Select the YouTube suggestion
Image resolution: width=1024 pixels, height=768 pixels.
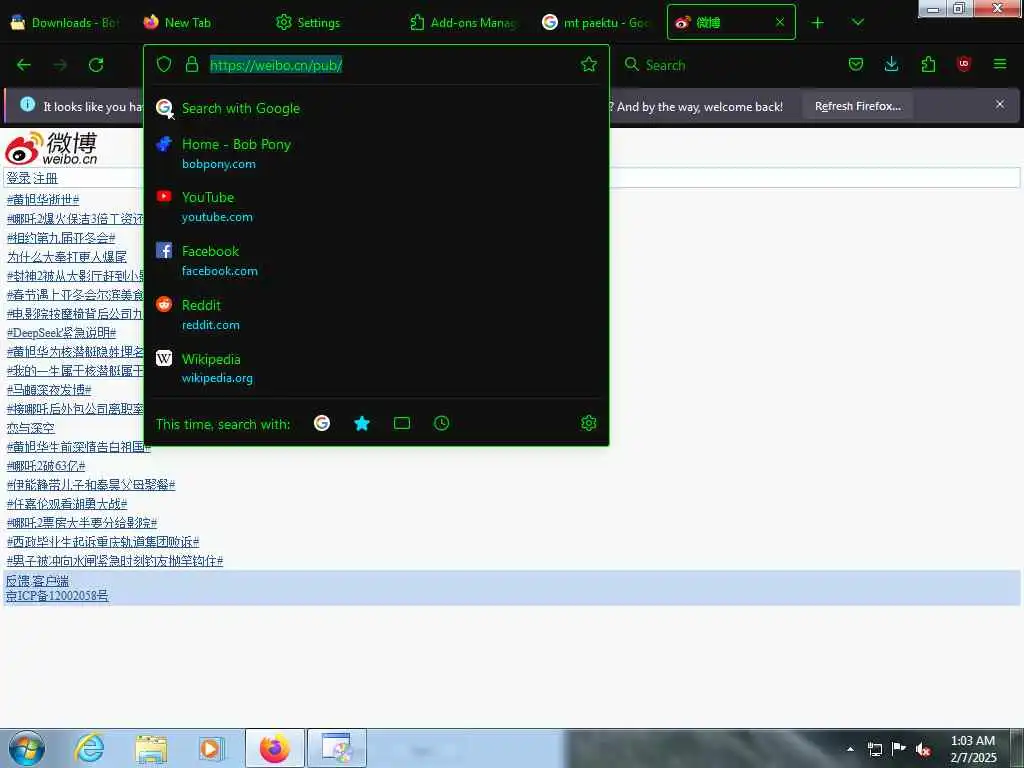(376, 206)
